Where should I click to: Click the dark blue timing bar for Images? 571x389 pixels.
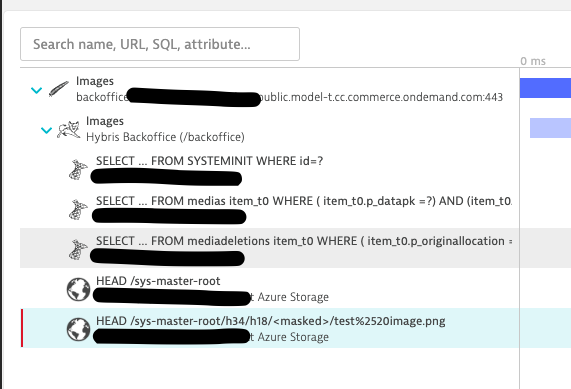click(545, 88)
